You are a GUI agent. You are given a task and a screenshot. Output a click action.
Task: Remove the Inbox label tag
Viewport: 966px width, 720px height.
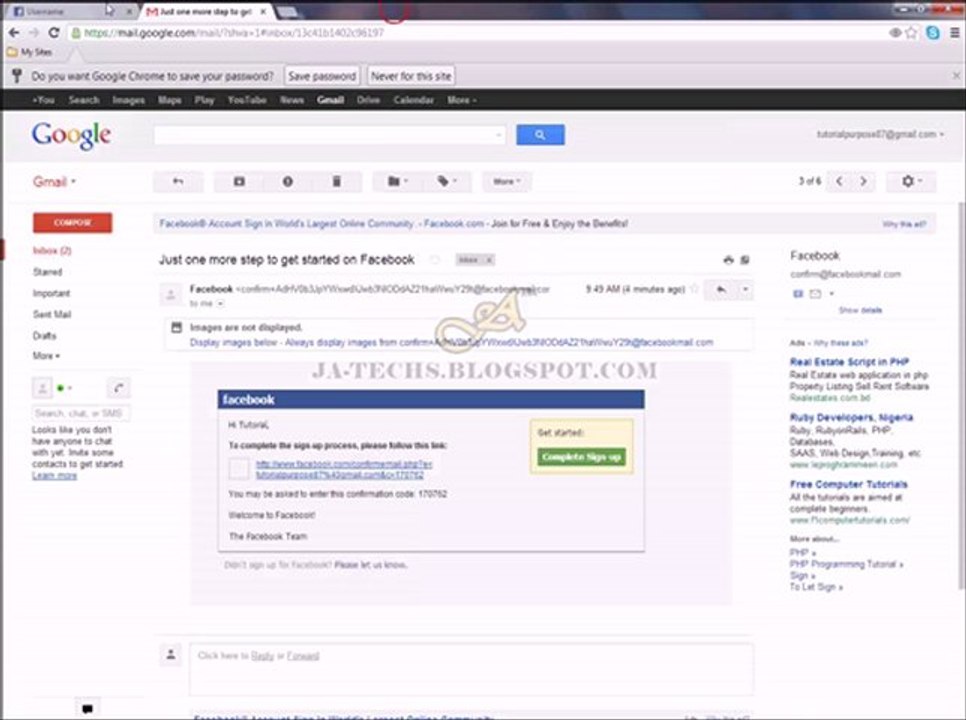489,260
